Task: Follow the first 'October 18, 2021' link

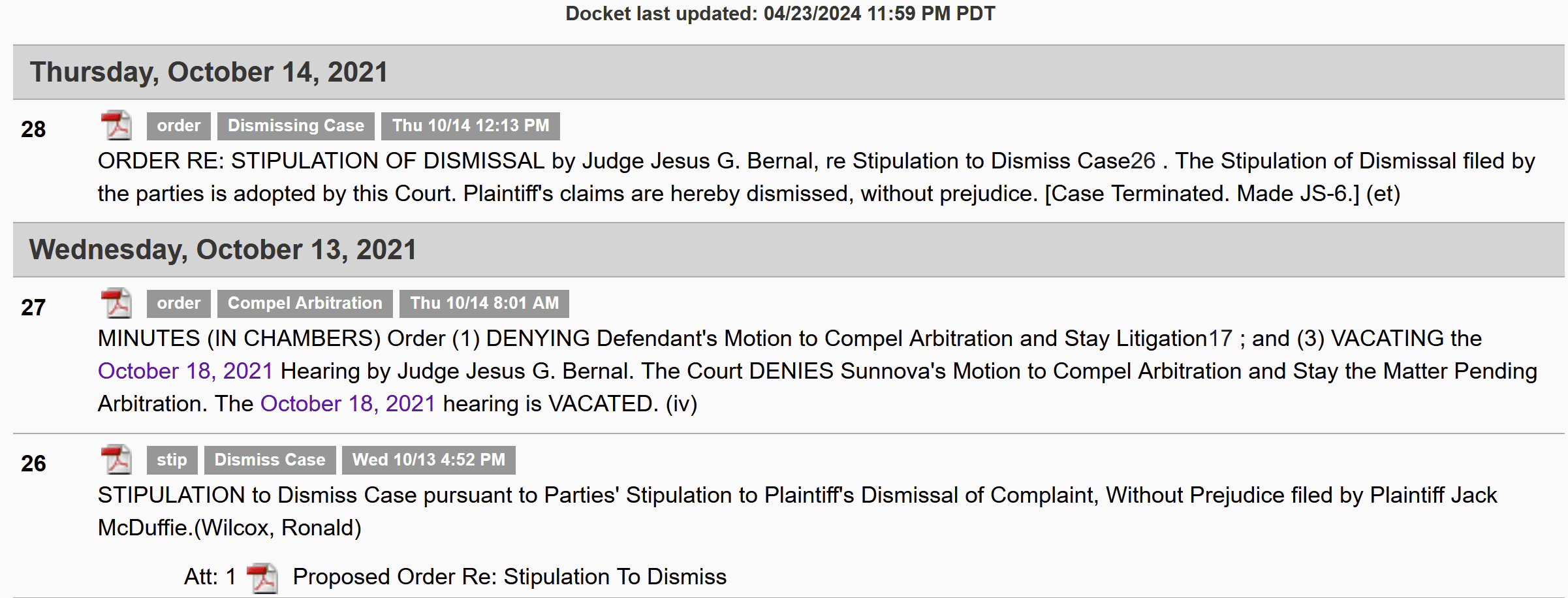Action: coord(185,371)
